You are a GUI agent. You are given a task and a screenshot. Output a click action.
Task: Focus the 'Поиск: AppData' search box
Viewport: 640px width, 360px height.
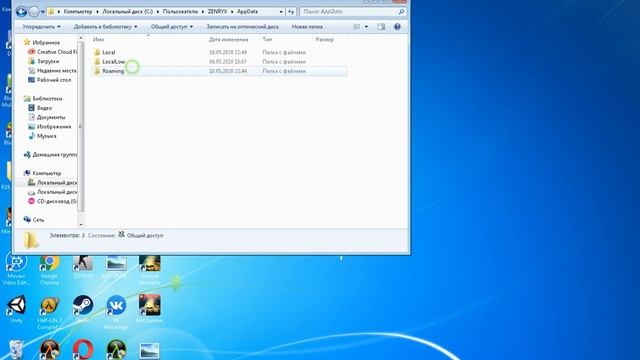pyautogui.click(x=348, y=12)
